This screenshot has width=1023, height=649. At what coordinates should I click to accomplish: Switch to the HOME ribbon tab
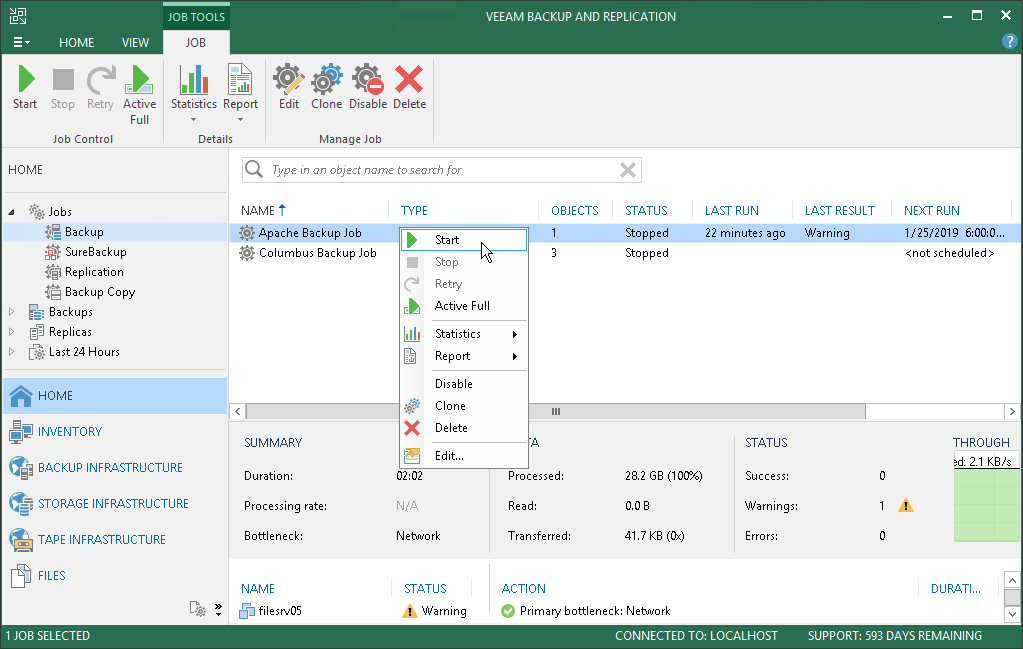pyautogui.click(x=76, y=42)
